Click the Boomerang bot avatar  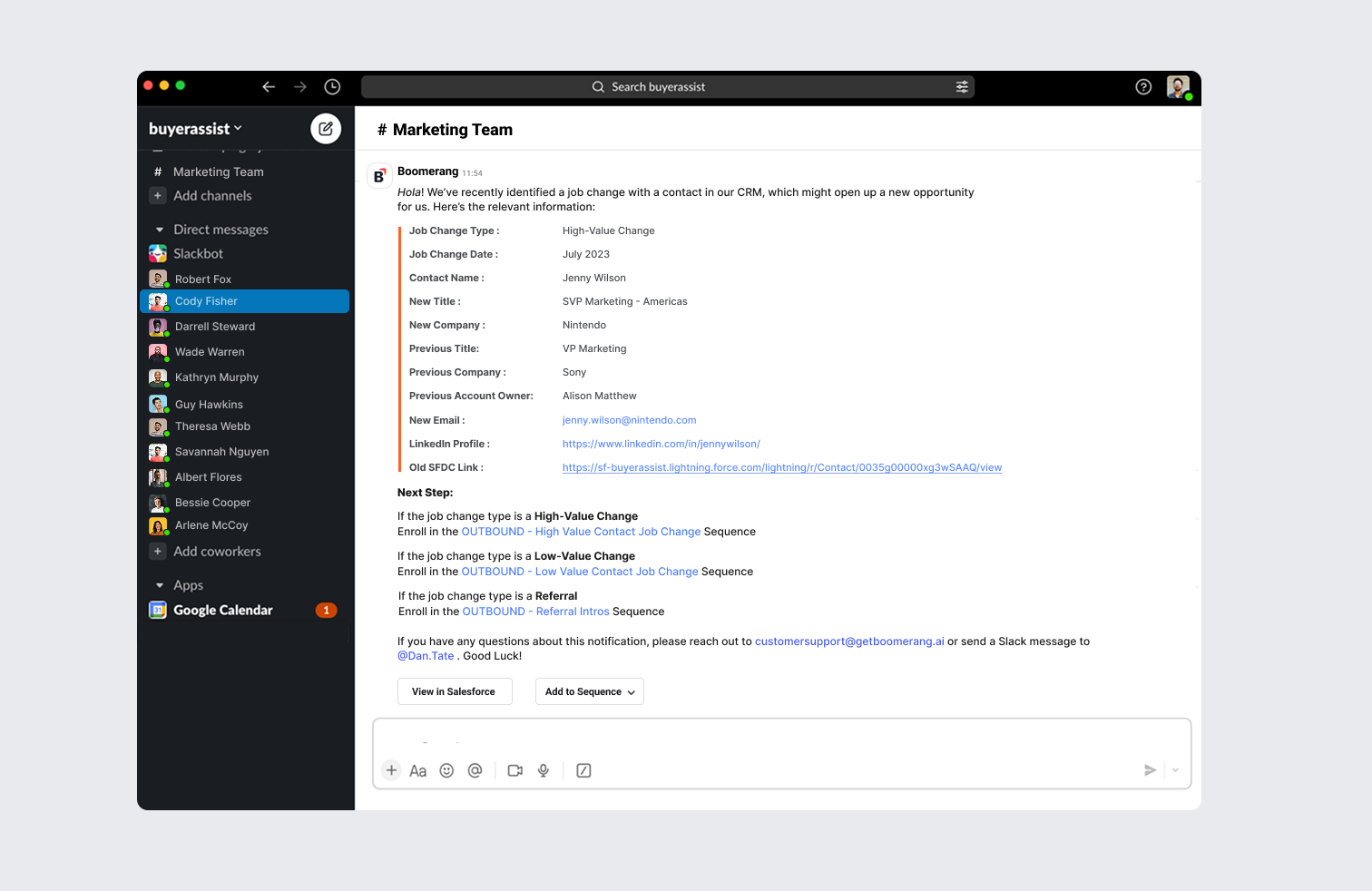[x=378, y=176]
